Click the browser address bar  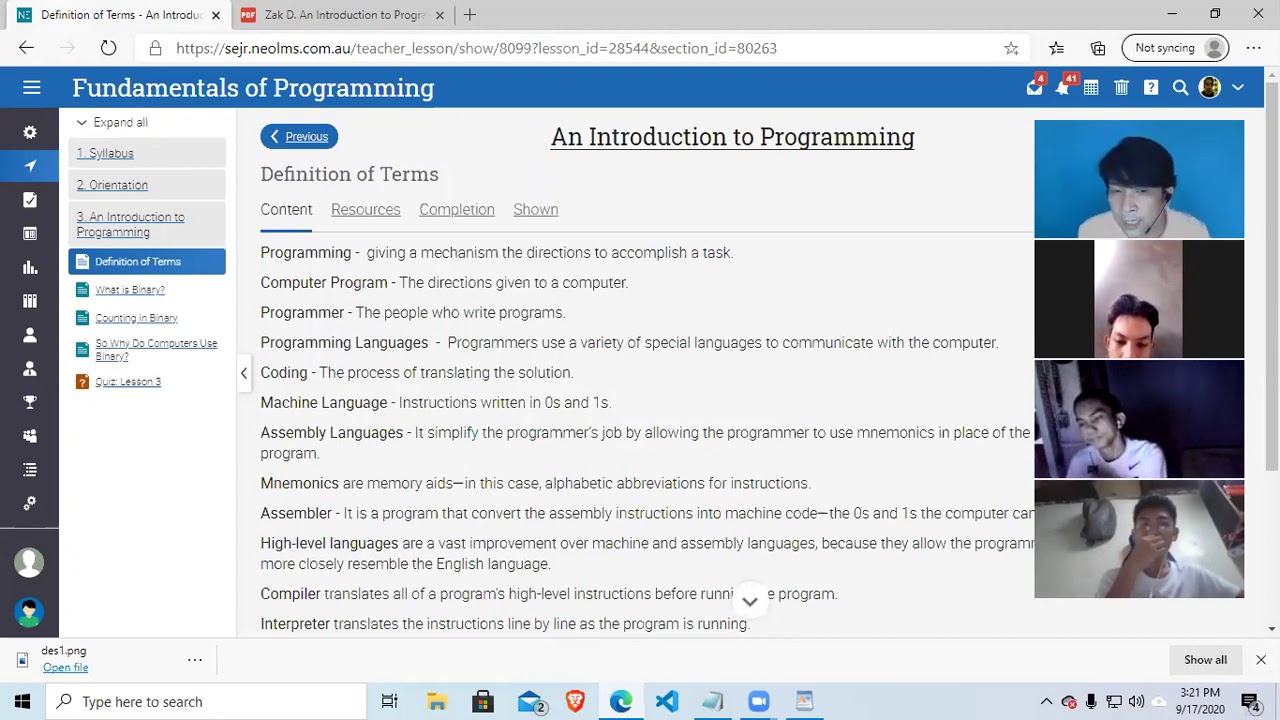[x=580, y=48]
